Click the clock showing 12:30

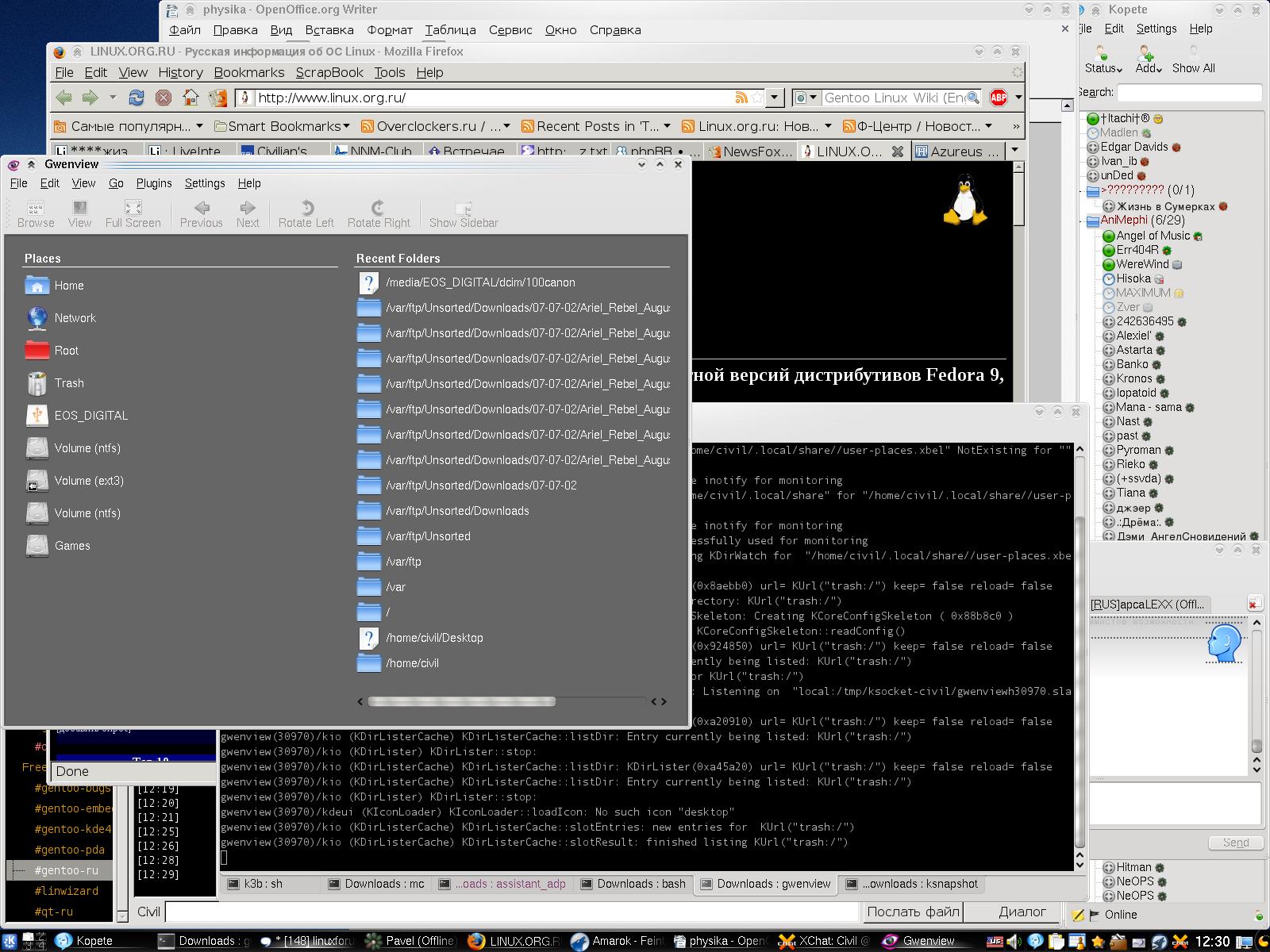click(1212, 941)
